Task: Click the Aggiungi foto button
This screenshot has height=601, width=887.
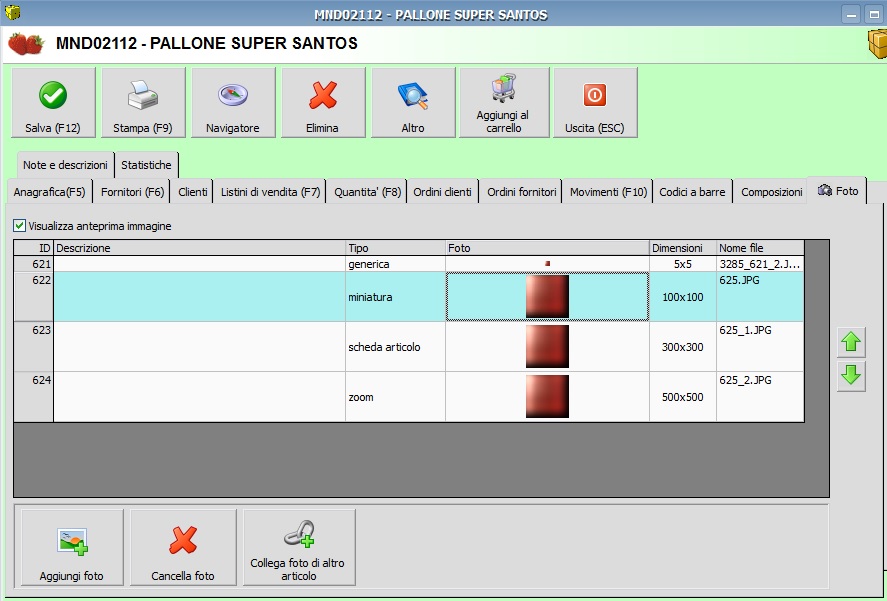Action: coord(72,547)
